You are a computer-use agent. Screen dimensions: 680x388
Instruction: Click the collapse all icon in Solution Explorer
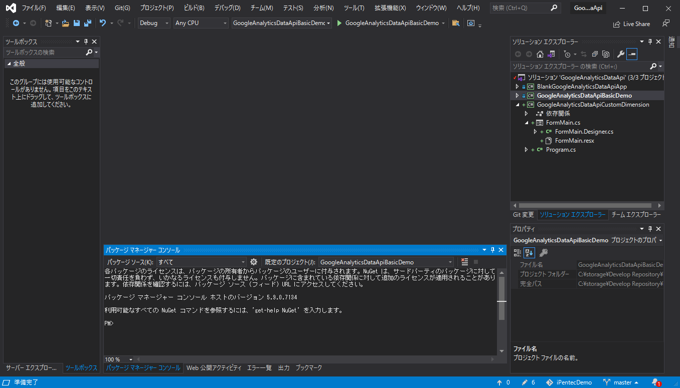click(595, 54)
